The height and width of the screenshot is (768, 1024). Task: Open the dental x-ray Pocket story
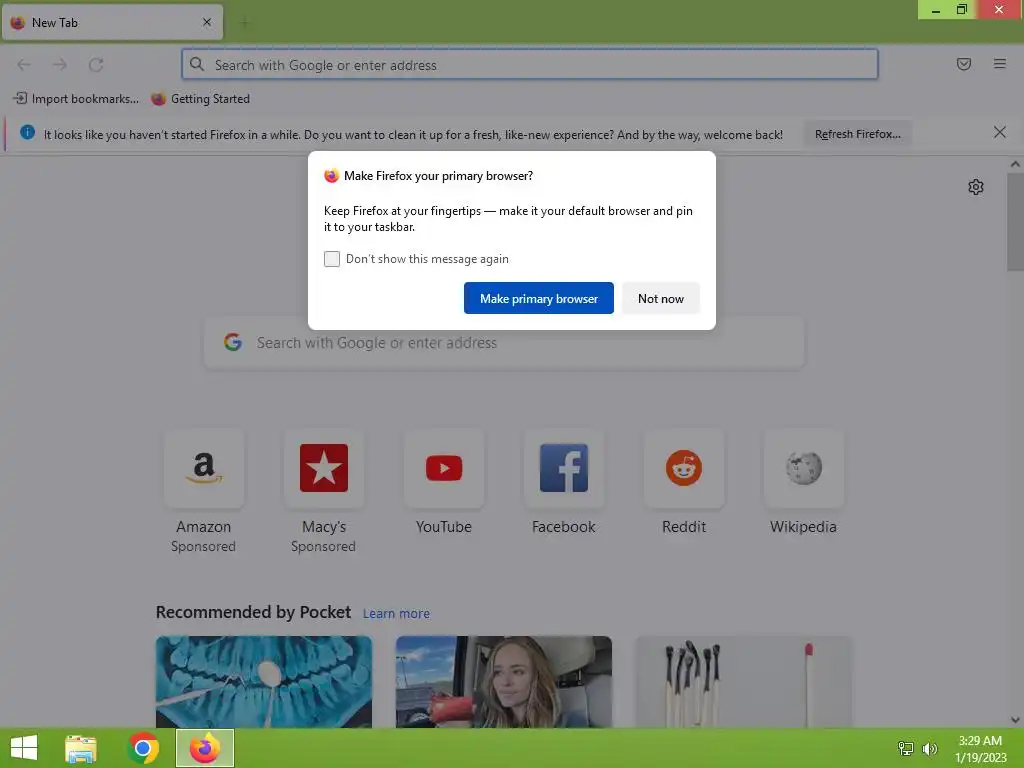click(x=264, y=682)
